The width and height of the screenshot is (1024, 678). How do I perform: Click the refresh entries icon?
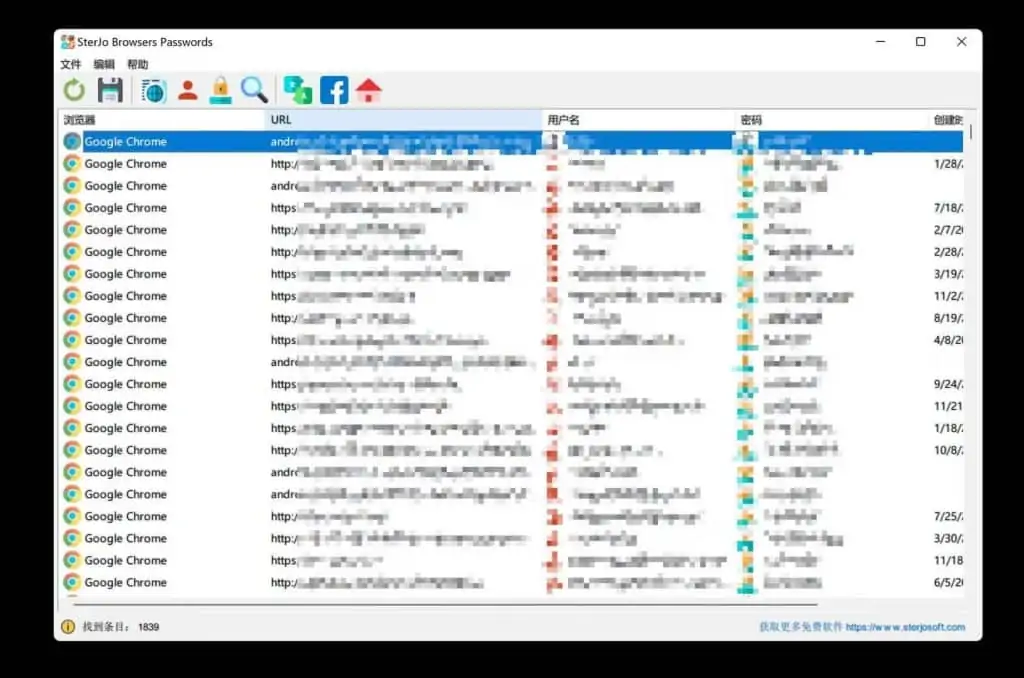click(x=73, y=90)
